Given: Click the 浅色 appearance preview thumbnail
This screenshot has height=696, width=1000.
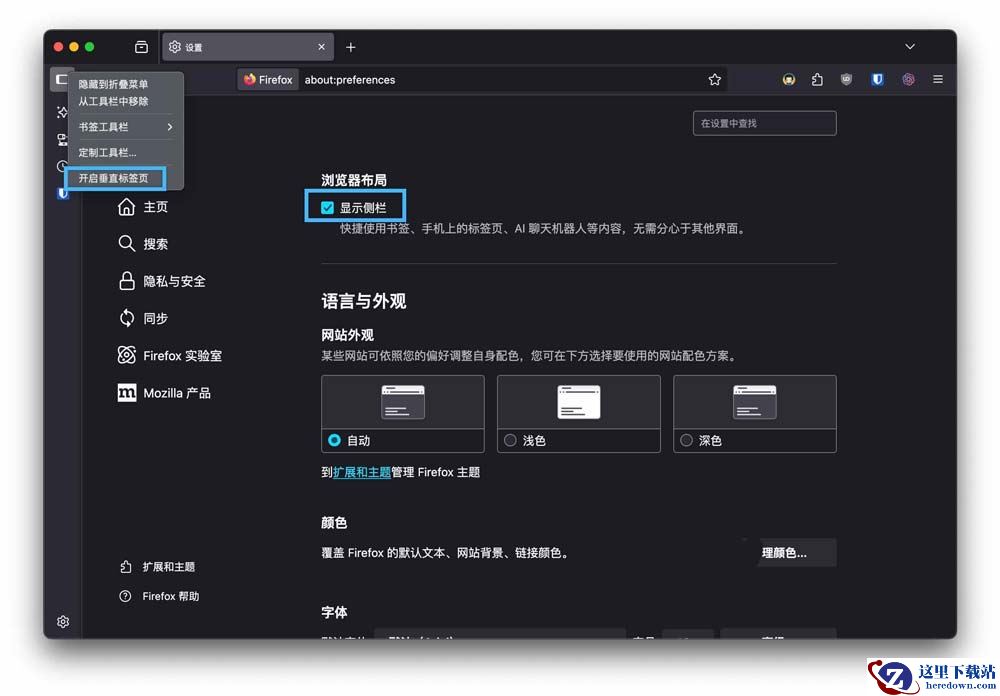Looking at the screenshot, I should pyautogui.click(x=578, y=402).
